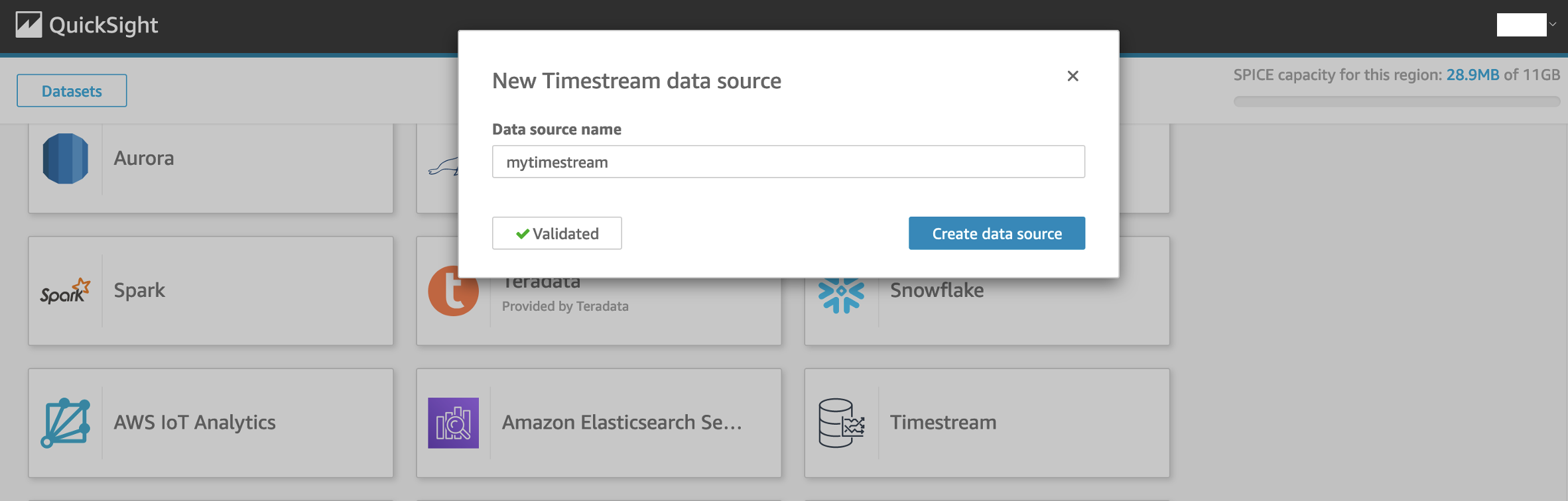Click the Amazon Elasticsearch Service icon
The width and height of the screenshot is (1568, 501).
453,423
